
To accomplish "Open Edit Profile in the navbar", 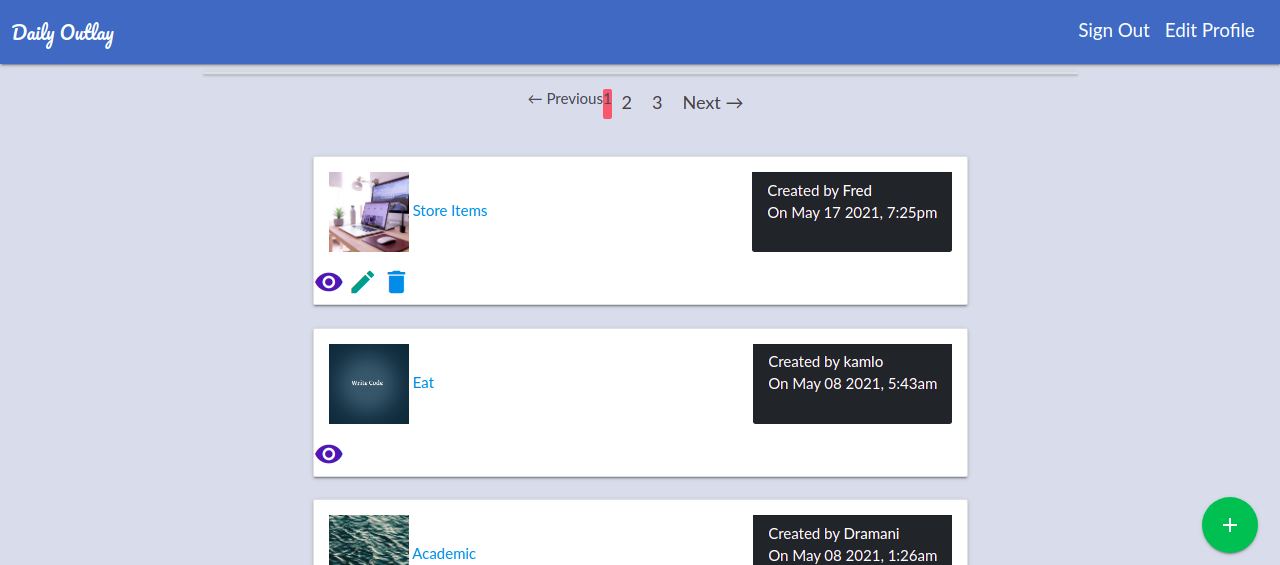I will coord(1209,31).
